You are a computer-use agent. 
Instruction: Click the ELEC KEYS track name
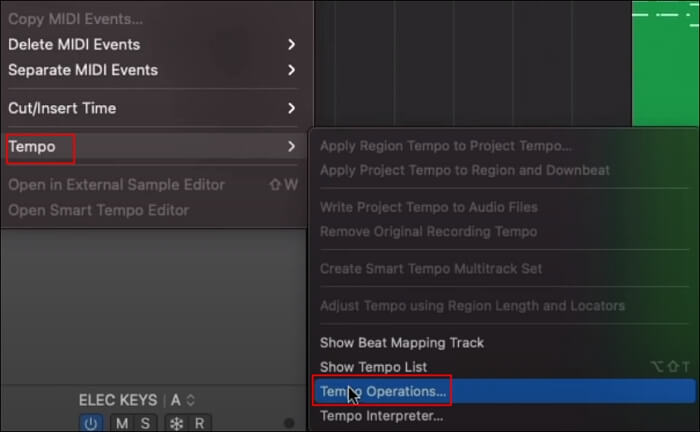tap(119, 400)
